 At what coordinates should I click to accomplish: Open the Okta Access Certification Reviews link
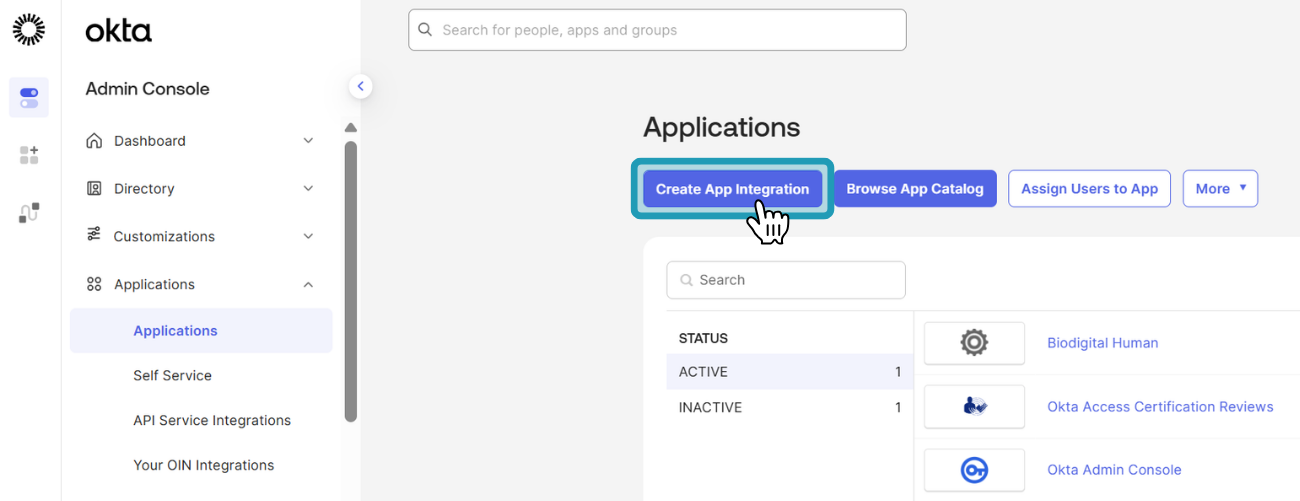(x=1160, y=407)
